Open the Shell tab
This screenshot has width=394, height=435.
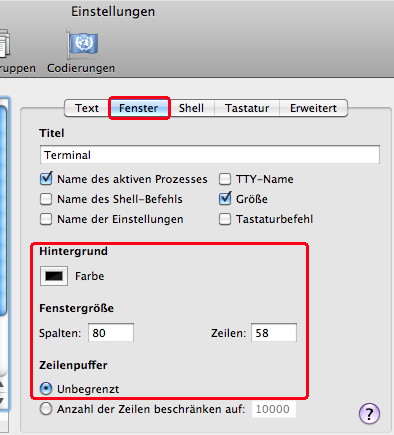(191, 108)
